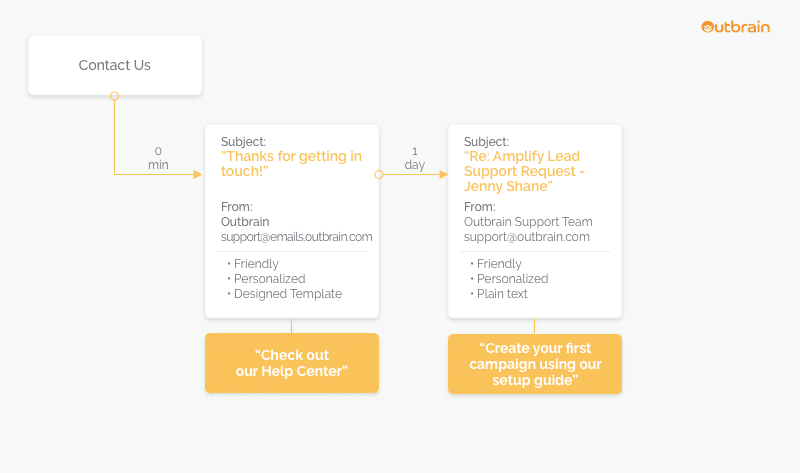Select the "1 day" delay label
Image resolution: width=800 pixels, height=473 pixels.
tap(415, 158)
